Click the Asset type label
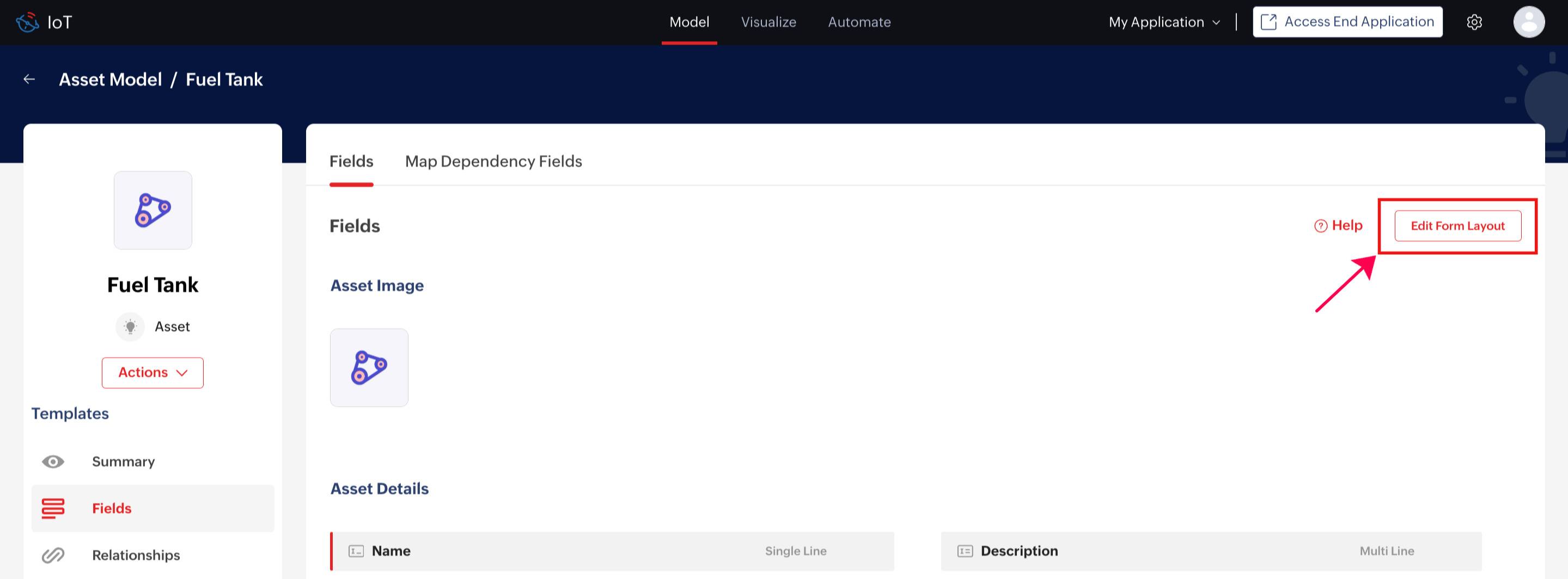The height and width of the screenshot is (579, 1568). tap(172, 327)
